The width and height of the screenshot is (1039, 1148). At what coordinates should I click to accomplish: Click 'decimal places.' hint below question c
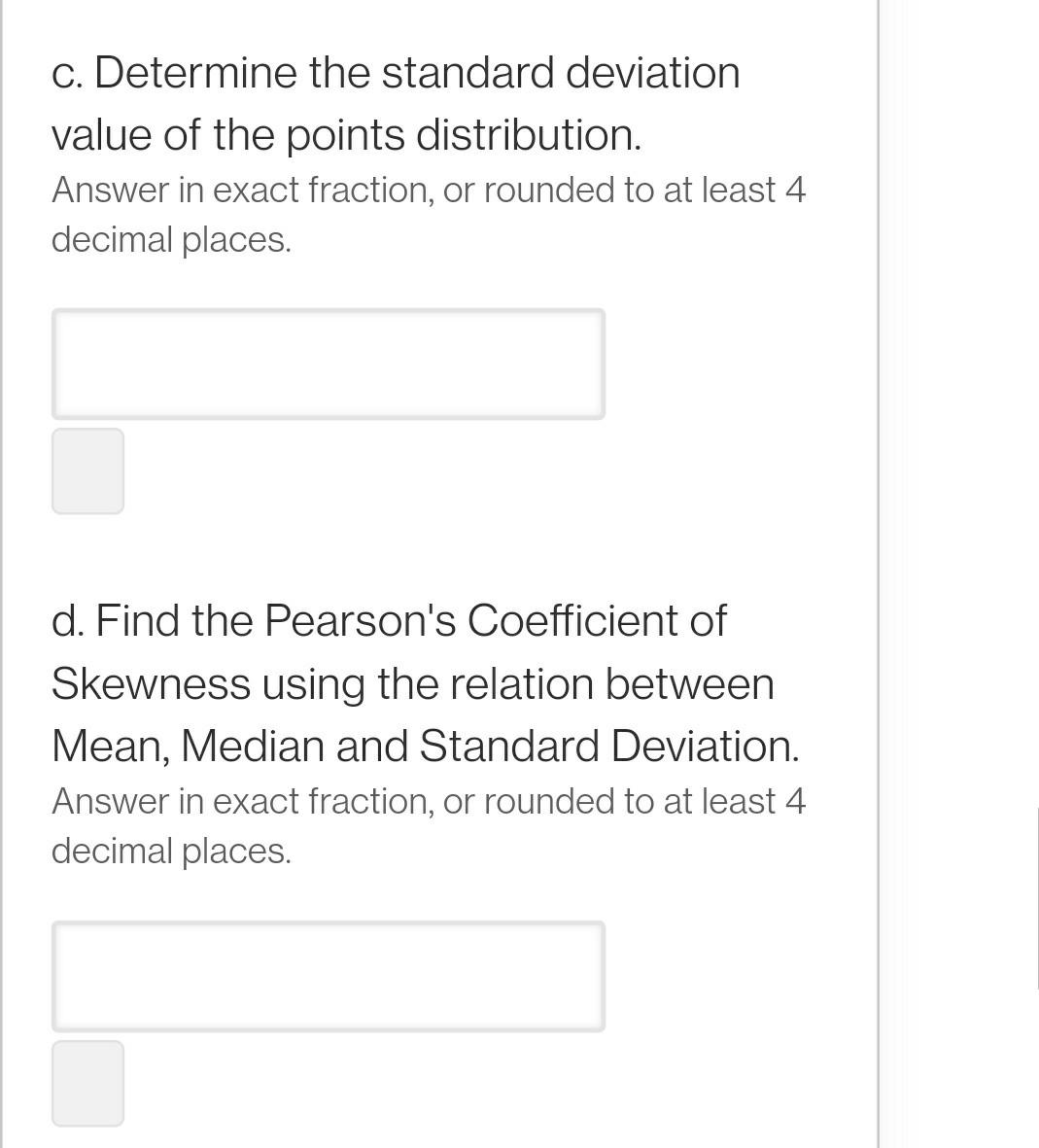[x=171, y=239]
